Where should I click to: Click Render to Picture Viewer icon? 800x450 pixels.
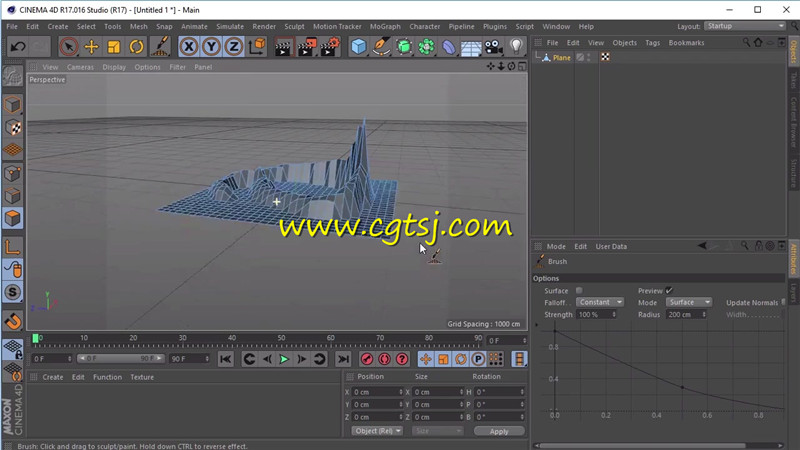point(307,47)
